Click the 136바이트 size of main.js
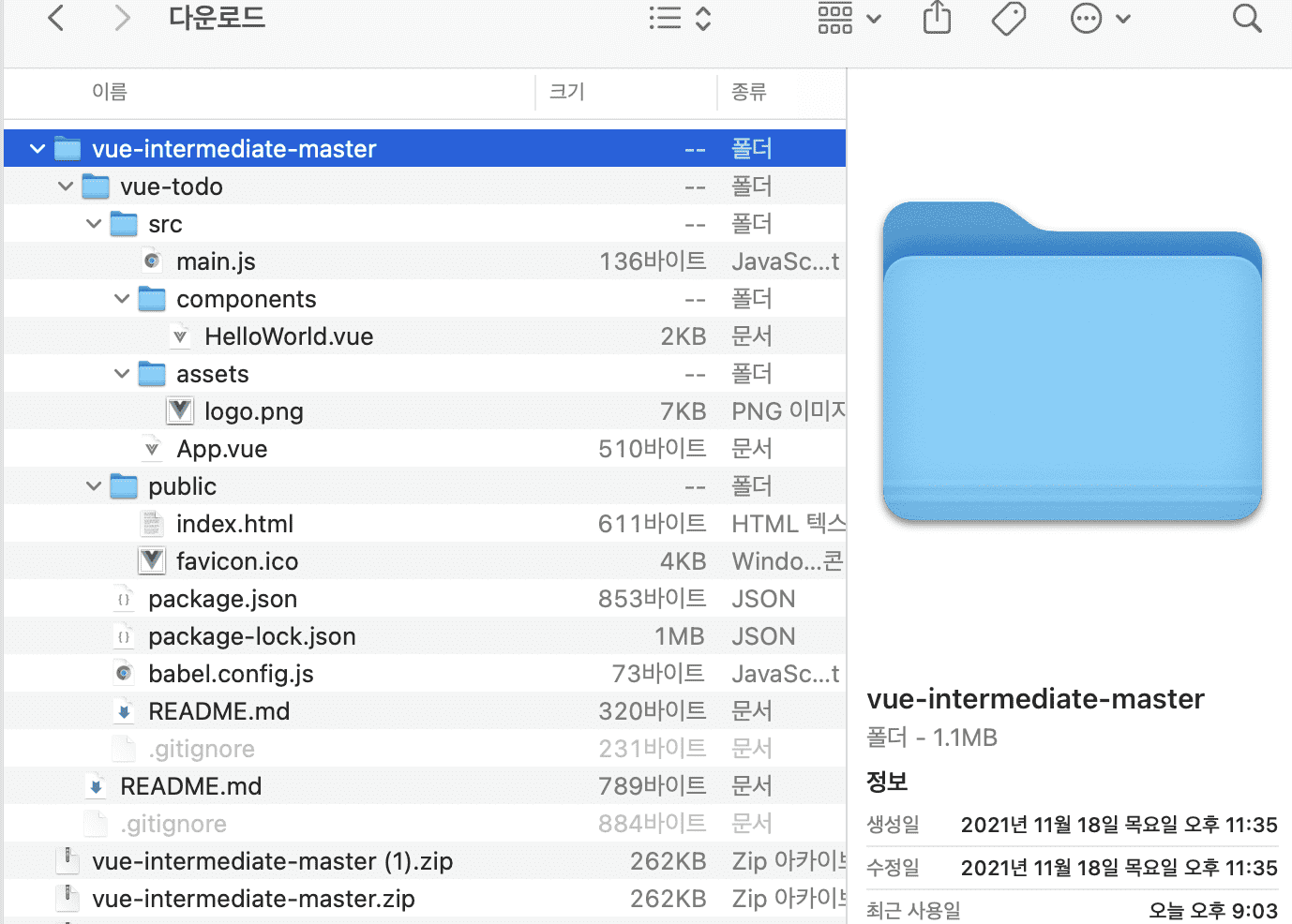The height and width of the screenshot is (924, 1292). (653, 261)
